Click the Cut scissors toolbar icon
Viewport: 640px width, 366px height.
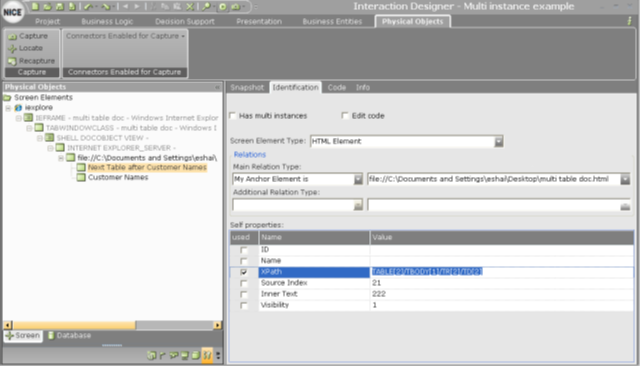[x=154, y=7]
